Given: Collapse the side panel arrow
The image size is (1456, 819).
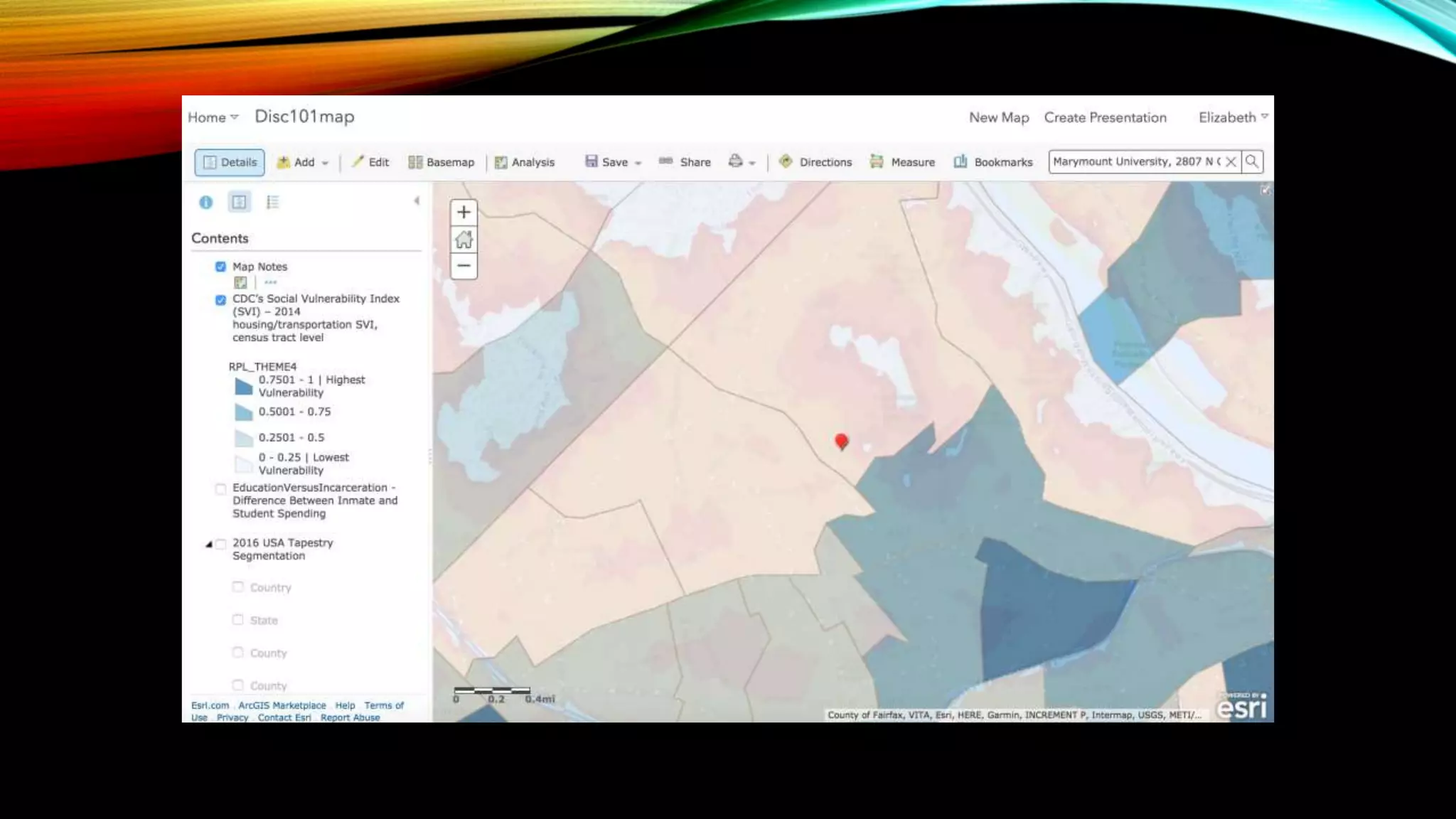Looking at the screenshot, I should point(417,201).
